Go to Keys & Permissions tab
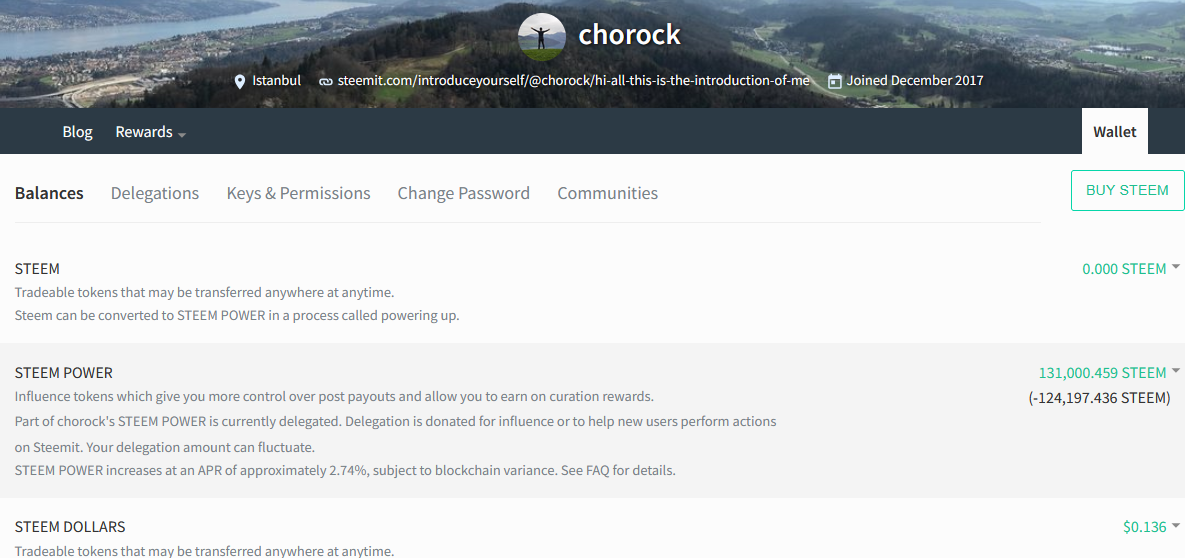The height and width of the screenshot is (558, 1185). pyautogui.click(x=299, y=193)
